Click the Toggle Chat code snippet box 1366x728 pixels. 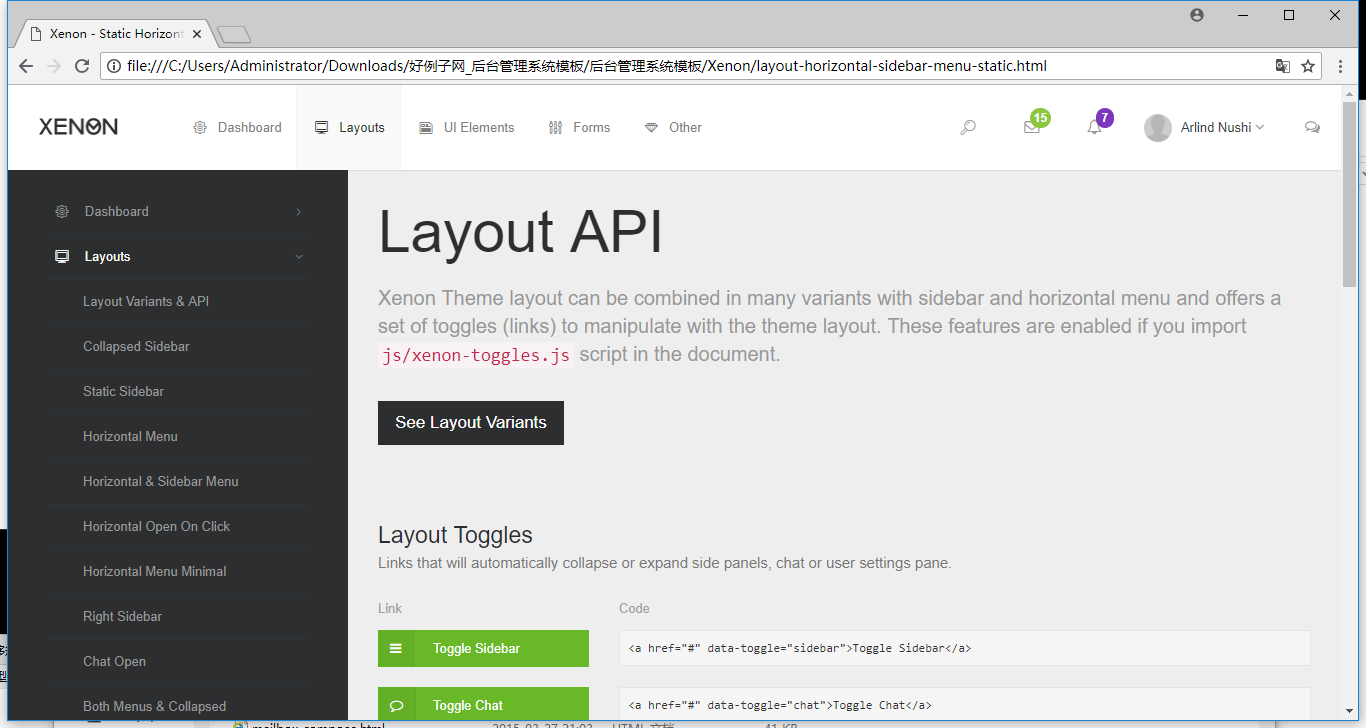[964, 705]
